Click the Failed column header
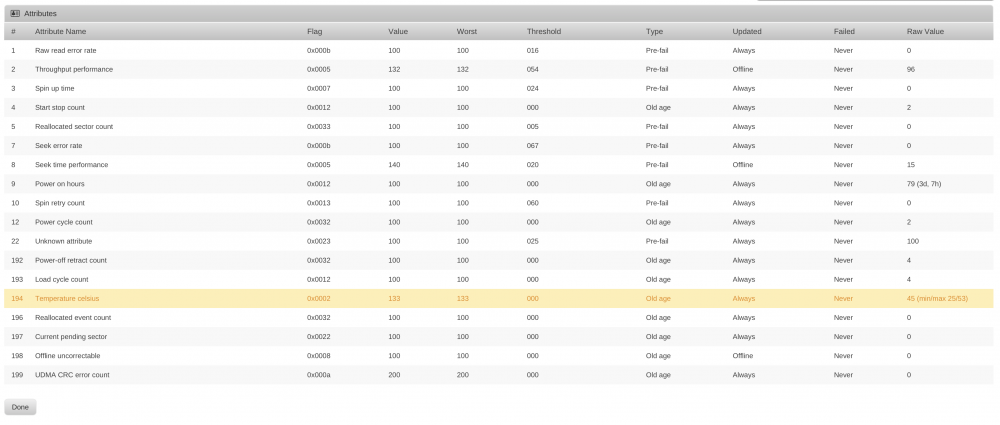The height and width of the screenshot is (425, 1000). 844,31
